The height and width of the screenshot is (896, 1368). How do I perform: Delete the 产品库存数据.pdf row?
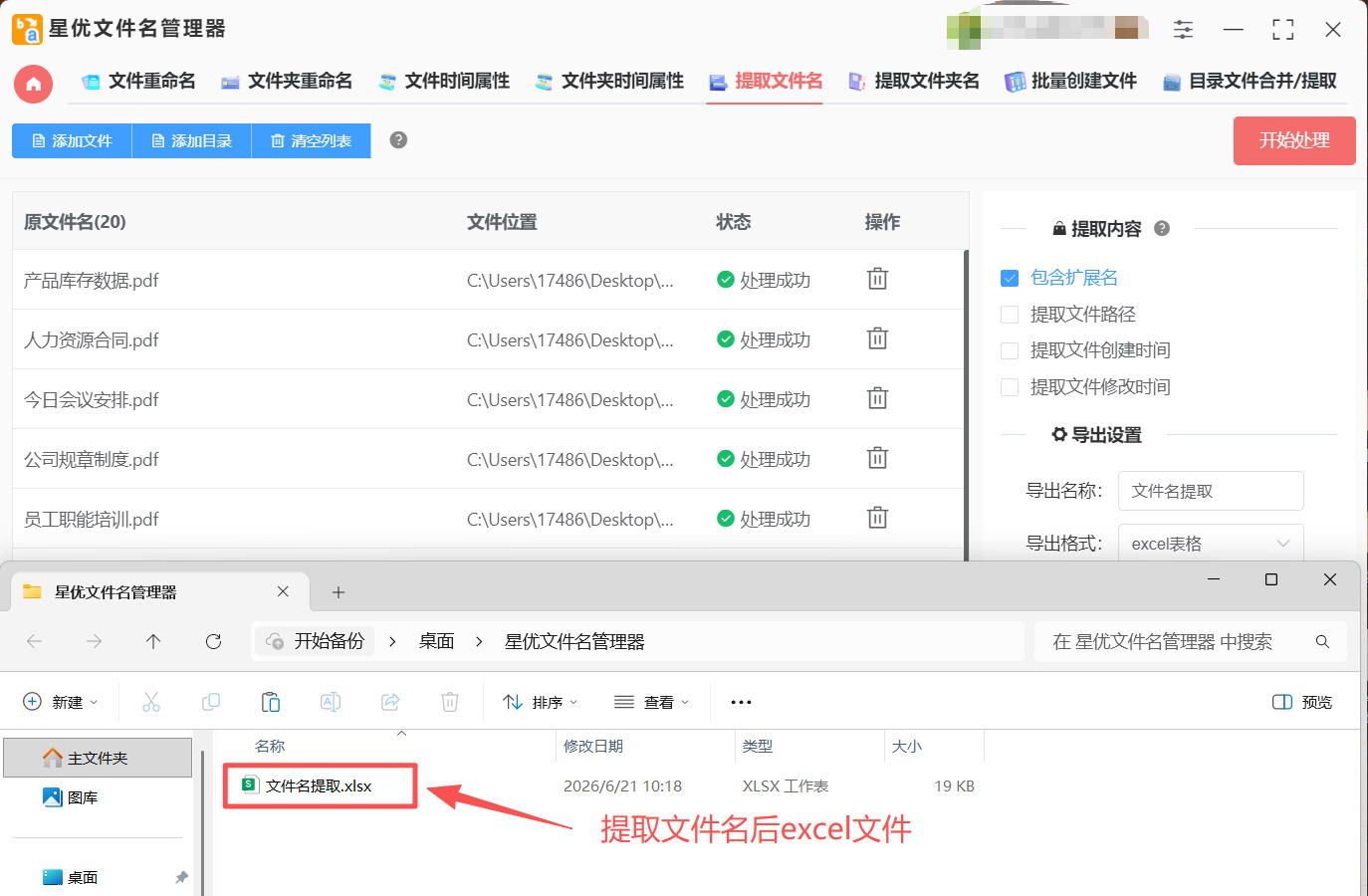877,279
